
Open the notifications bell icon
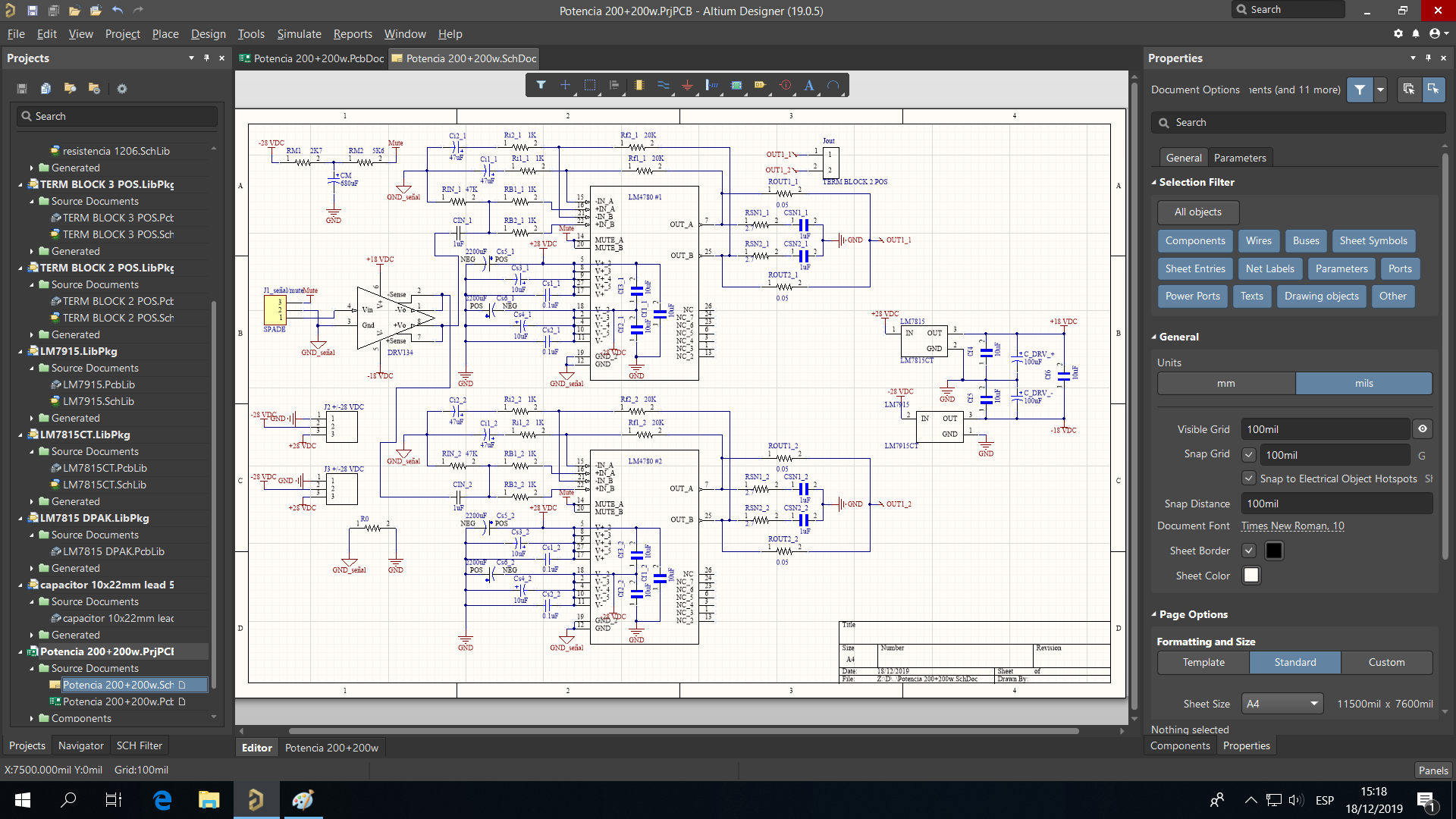pyautogui.click(x=1416, y=33)
